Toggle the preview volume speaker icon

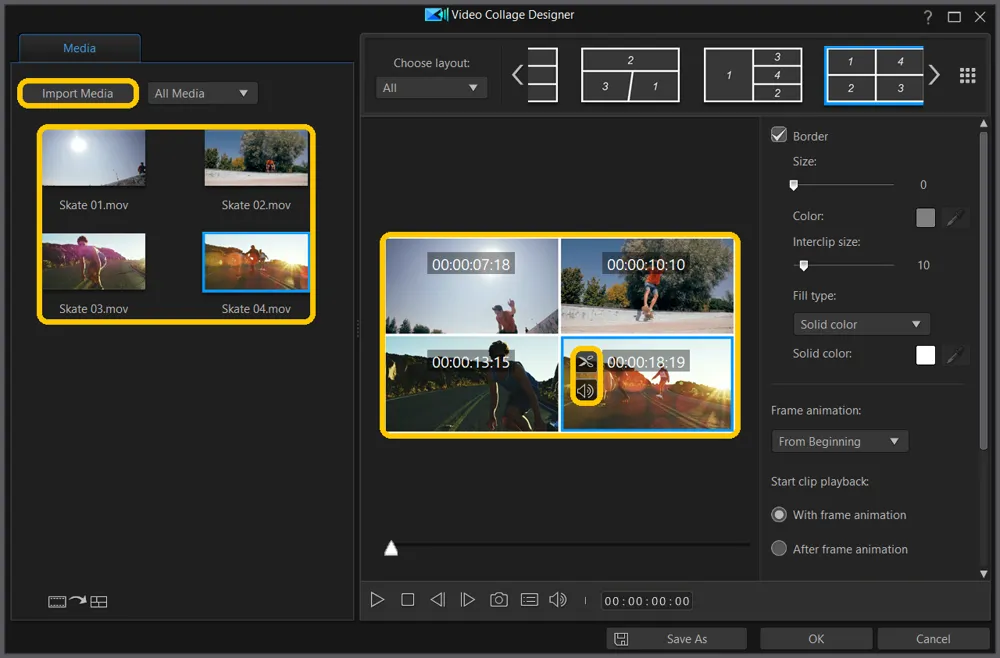click(x=558, y=600)
